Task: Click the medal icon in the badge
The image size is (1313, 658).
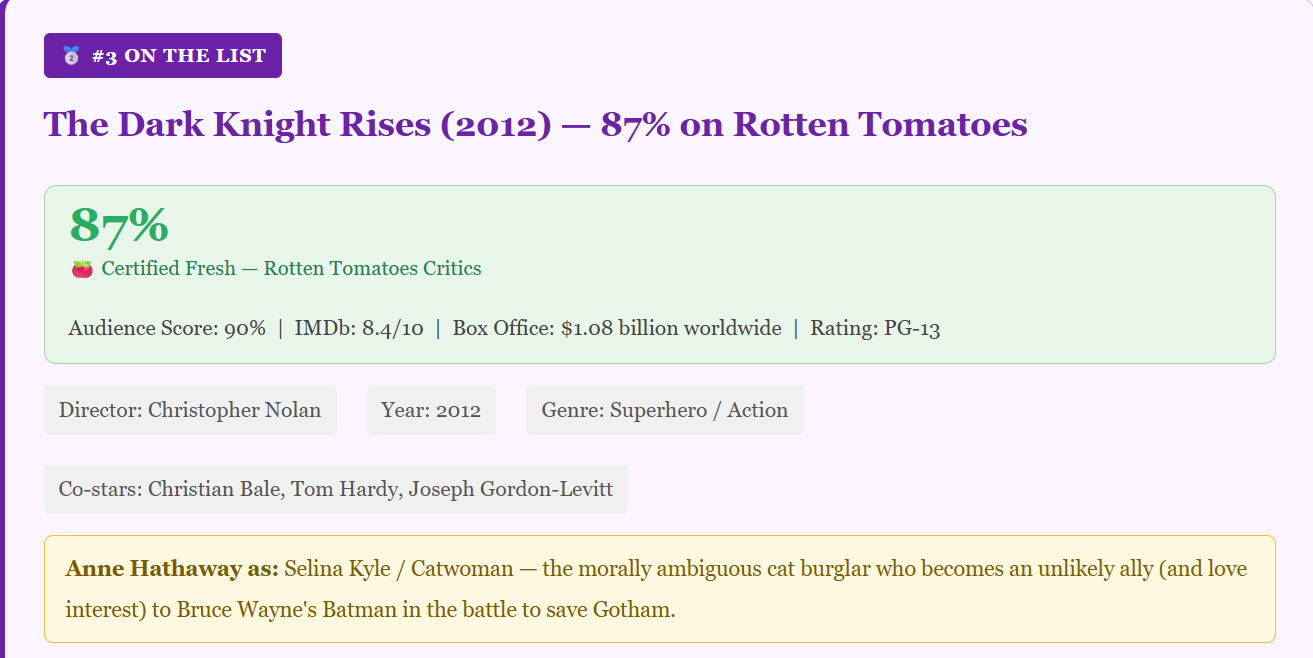Action: [70, 56]
